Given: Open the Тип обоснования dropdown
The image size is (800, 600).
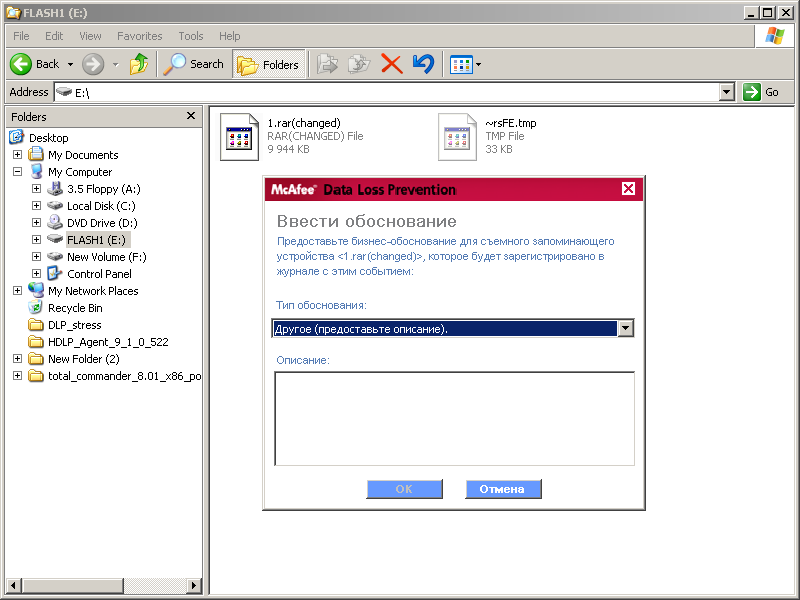Looking at the screenshot, I should click(626, 328).
